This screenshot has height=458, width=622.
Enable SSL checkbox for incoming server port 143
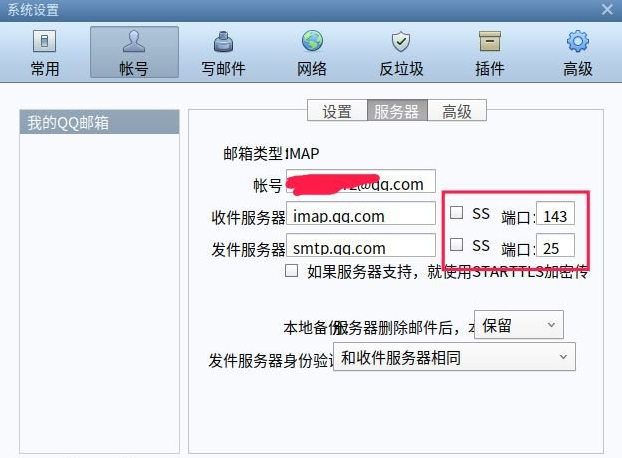pos(457,213)
